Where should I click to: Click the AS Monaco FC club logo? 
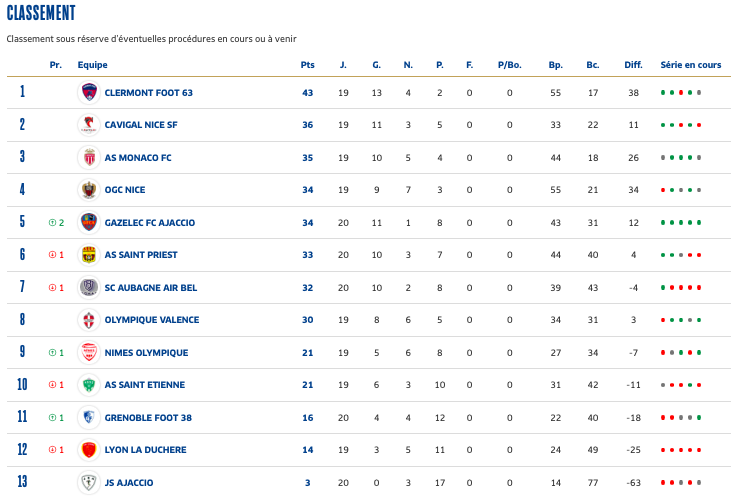[x=88, y=157]
